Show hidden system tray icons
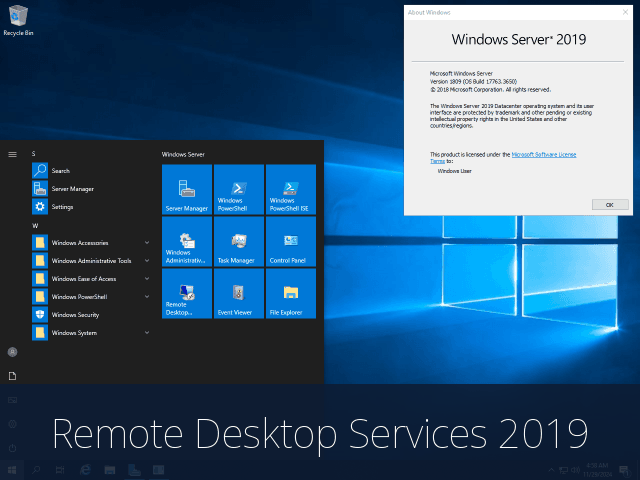Image resolution: width=640 pixels, height=480 pixels. point(551,470)
